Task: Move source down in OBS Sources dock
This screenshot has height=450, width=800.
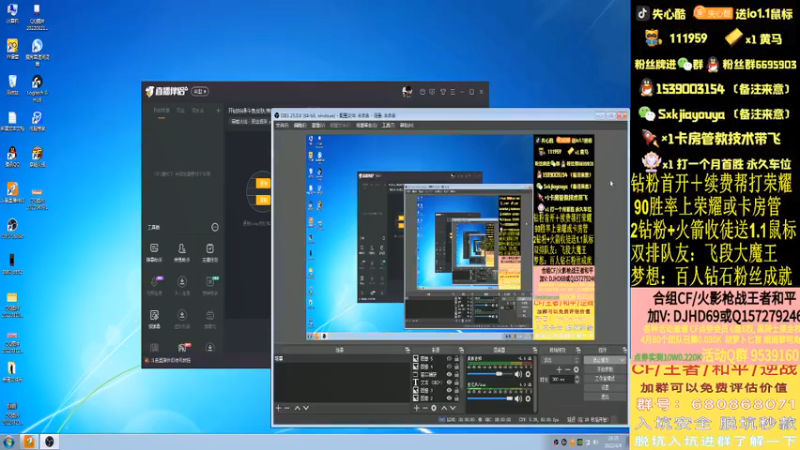Action: [x=453, y=408]
